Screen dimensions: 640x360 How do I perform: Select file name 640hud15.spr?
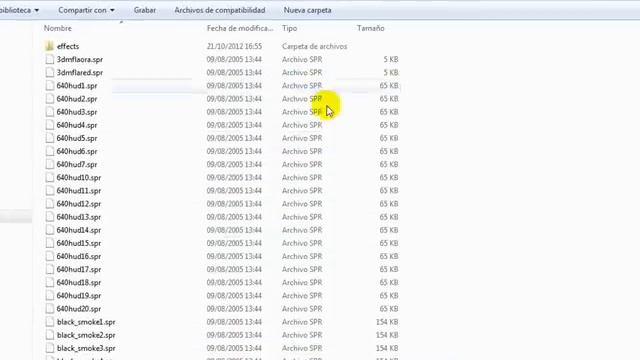click(79, 243)
